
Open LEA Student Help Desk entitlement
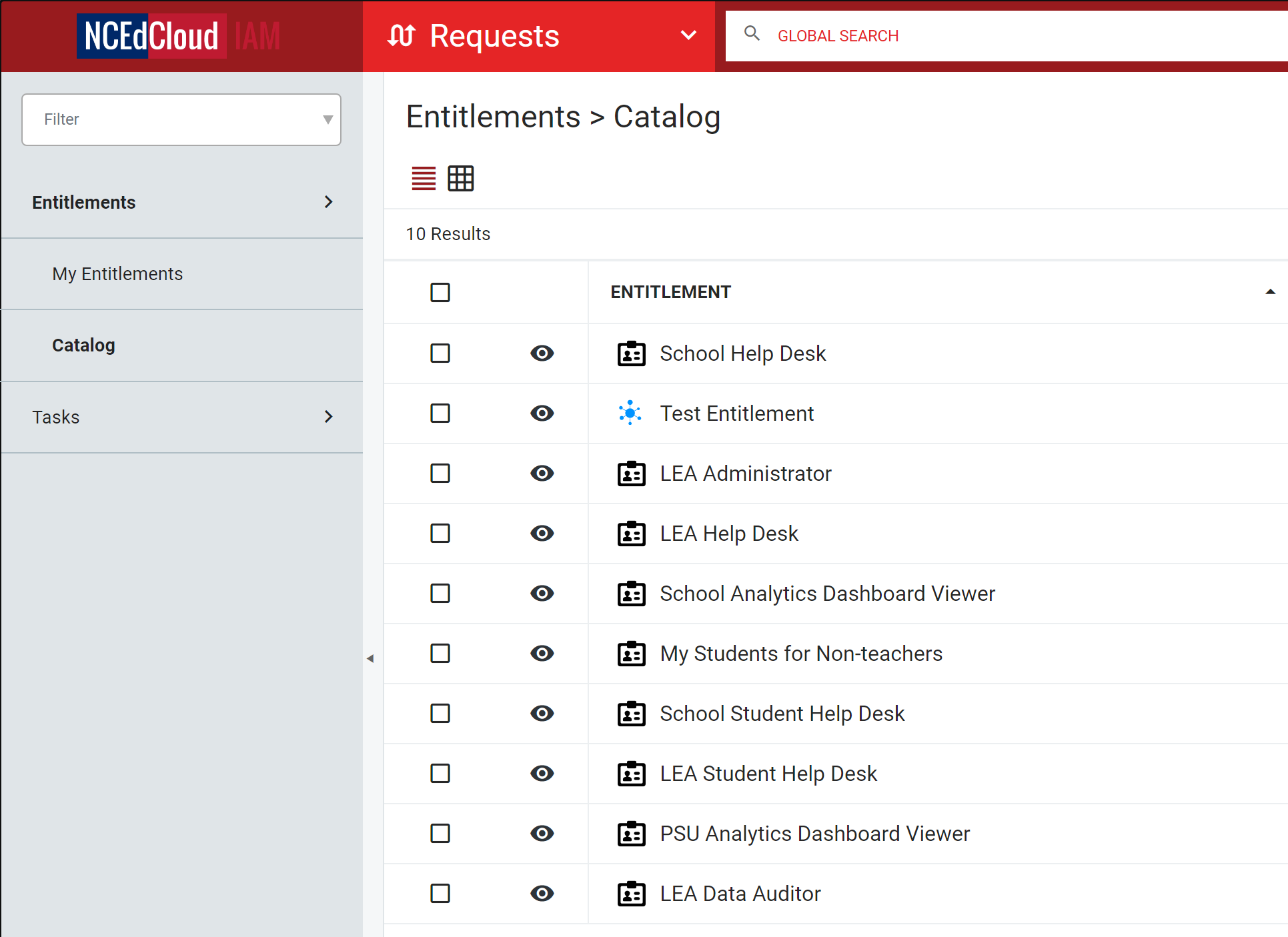point(768,774)
